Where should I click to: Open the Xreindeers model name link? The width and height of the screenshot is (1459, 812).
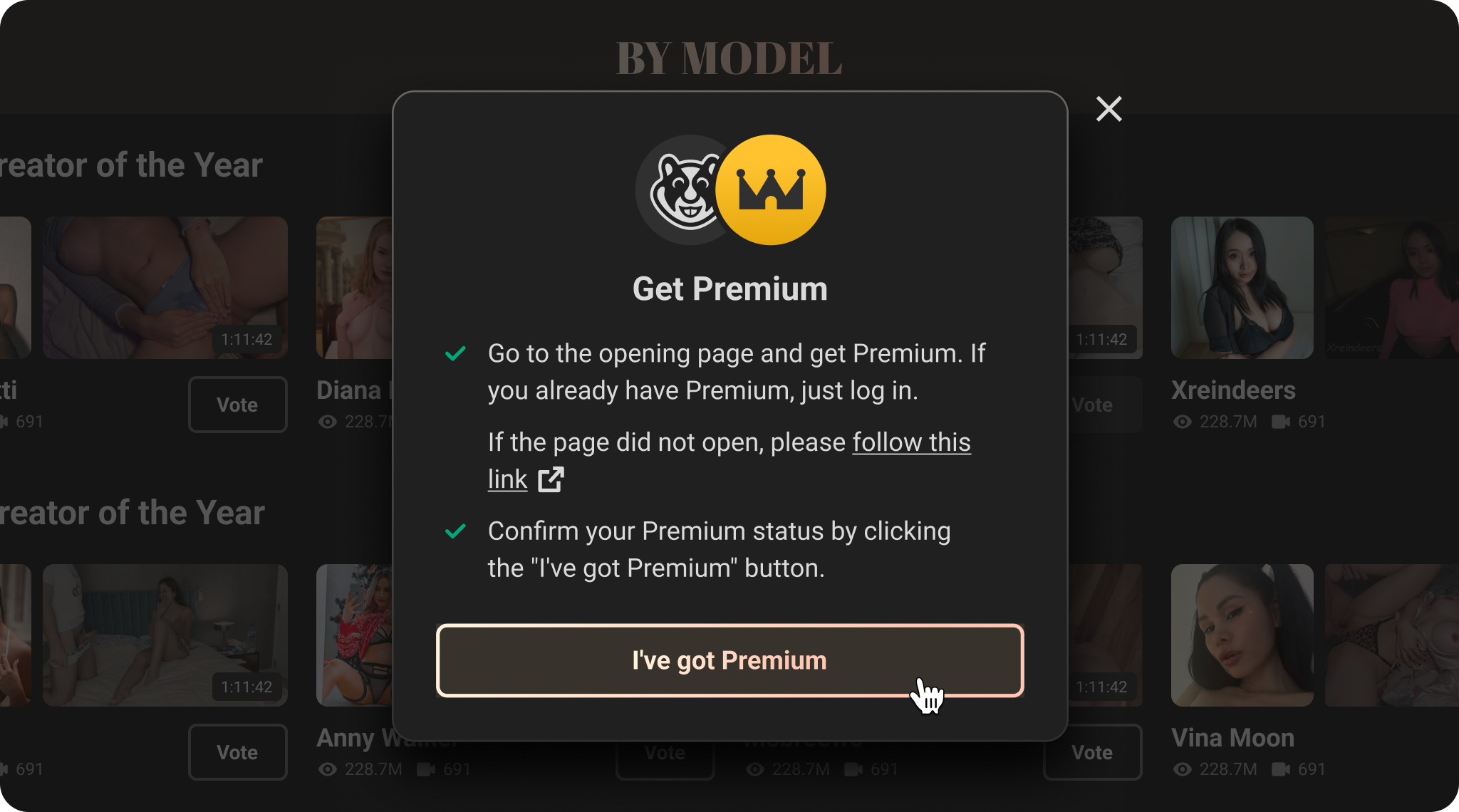1233,390
